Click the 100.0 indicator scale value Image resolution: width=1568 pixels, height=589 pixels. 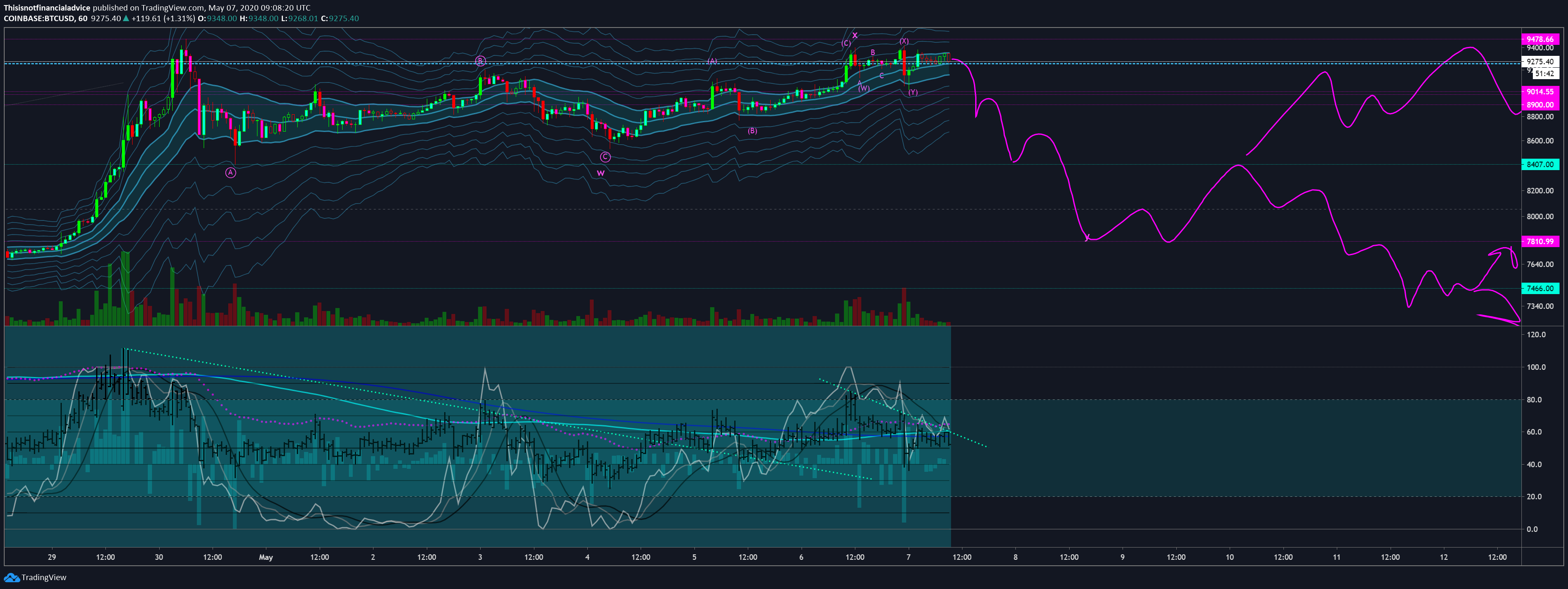pyautogui.click(x=1536, y=367)
